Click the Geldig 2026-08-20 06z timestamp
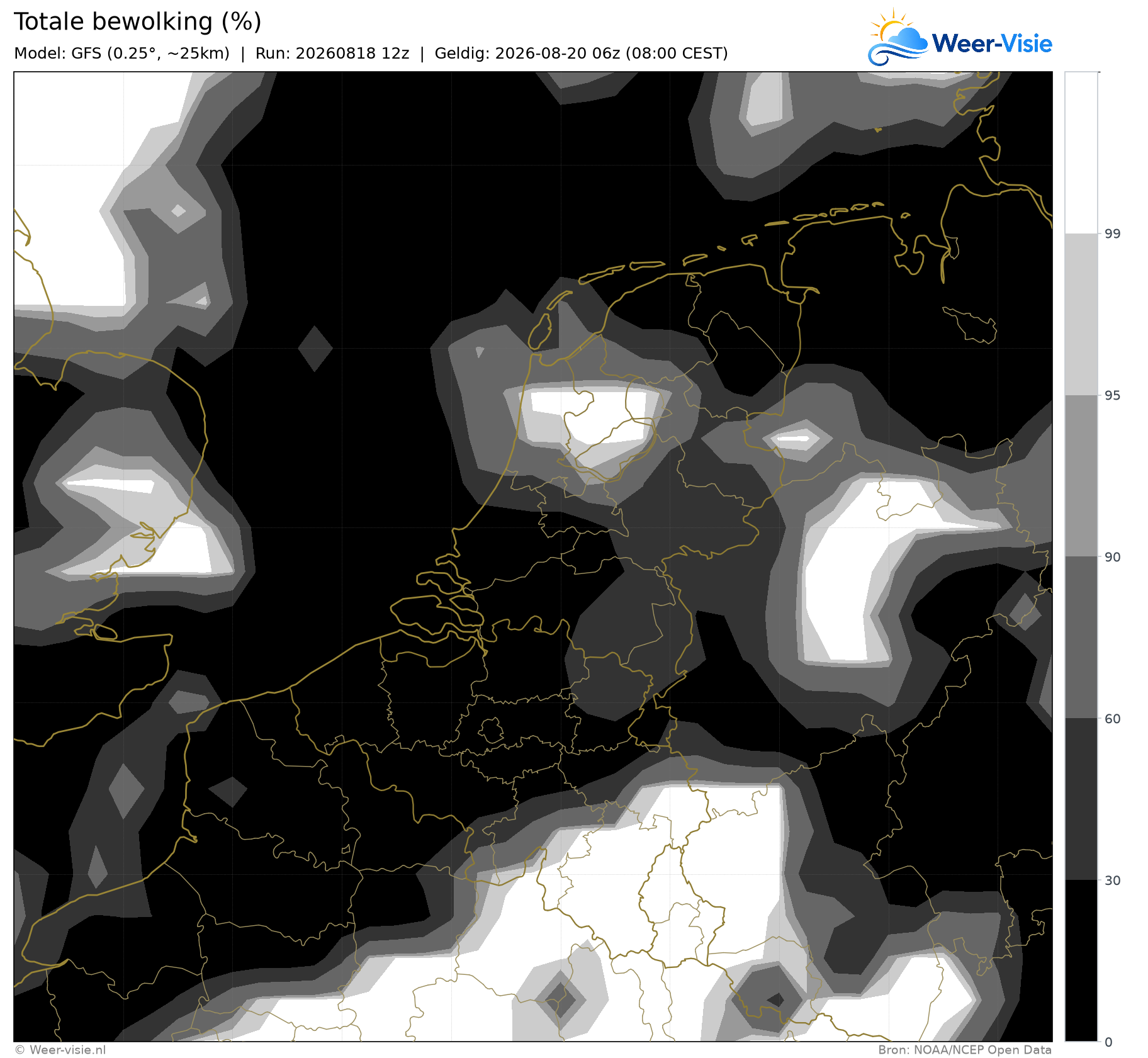 click(581, 53)
